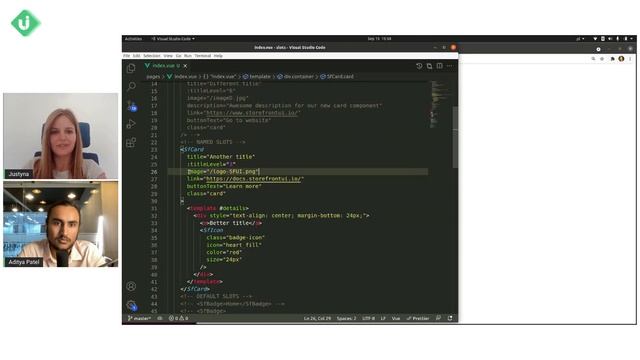Click the Prettier status bar item
640x360 pixels.
(418, 318)
